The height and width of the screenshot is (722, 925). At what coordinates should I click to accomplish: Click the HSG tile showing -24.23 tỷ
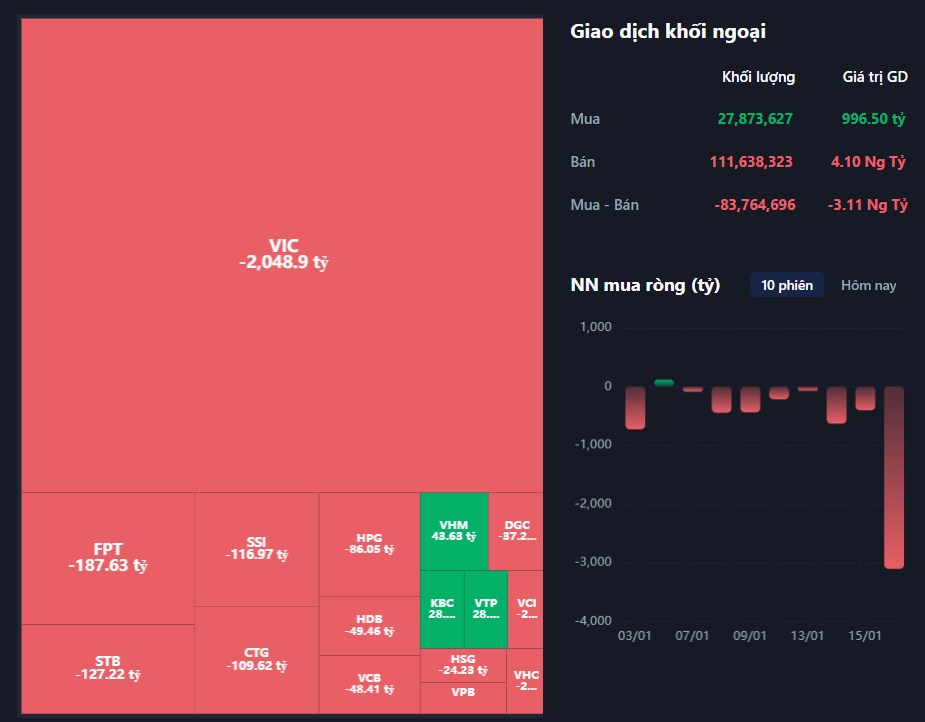(x=463, y=664)
